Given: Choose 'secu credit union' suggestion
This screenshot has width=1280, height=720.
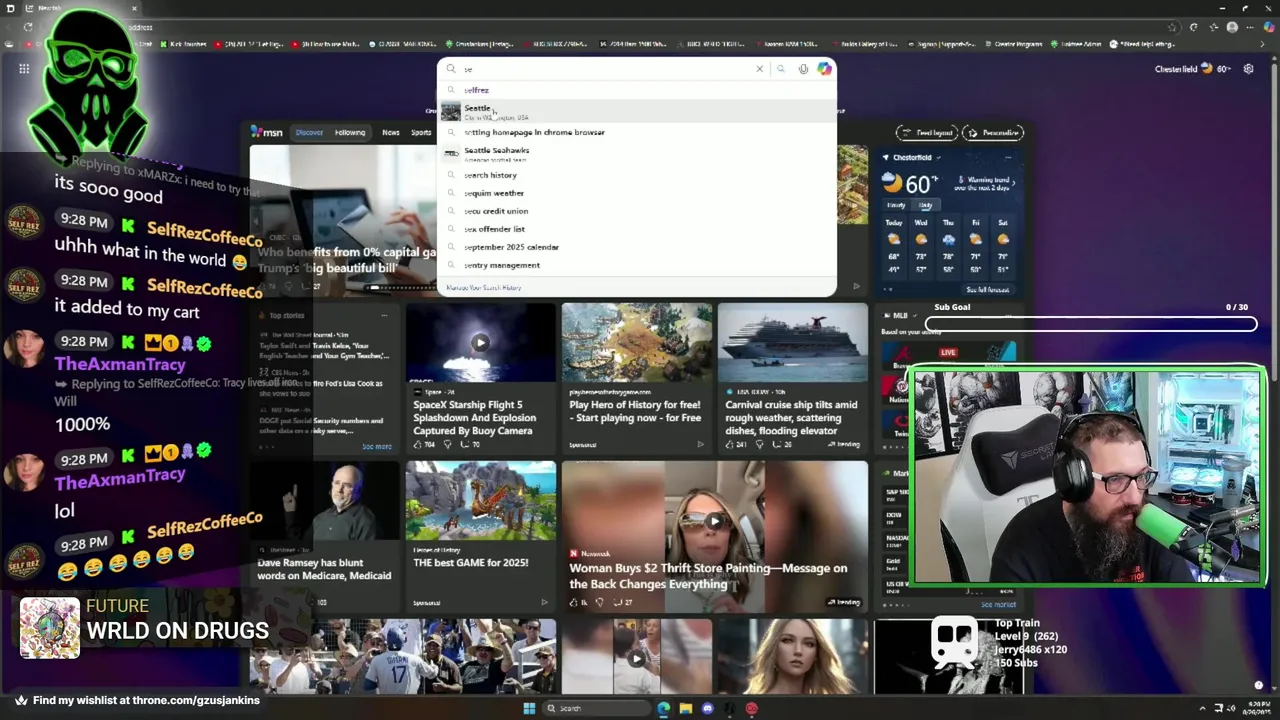Looking at the screenshot, I should click(x=636, y=211).
